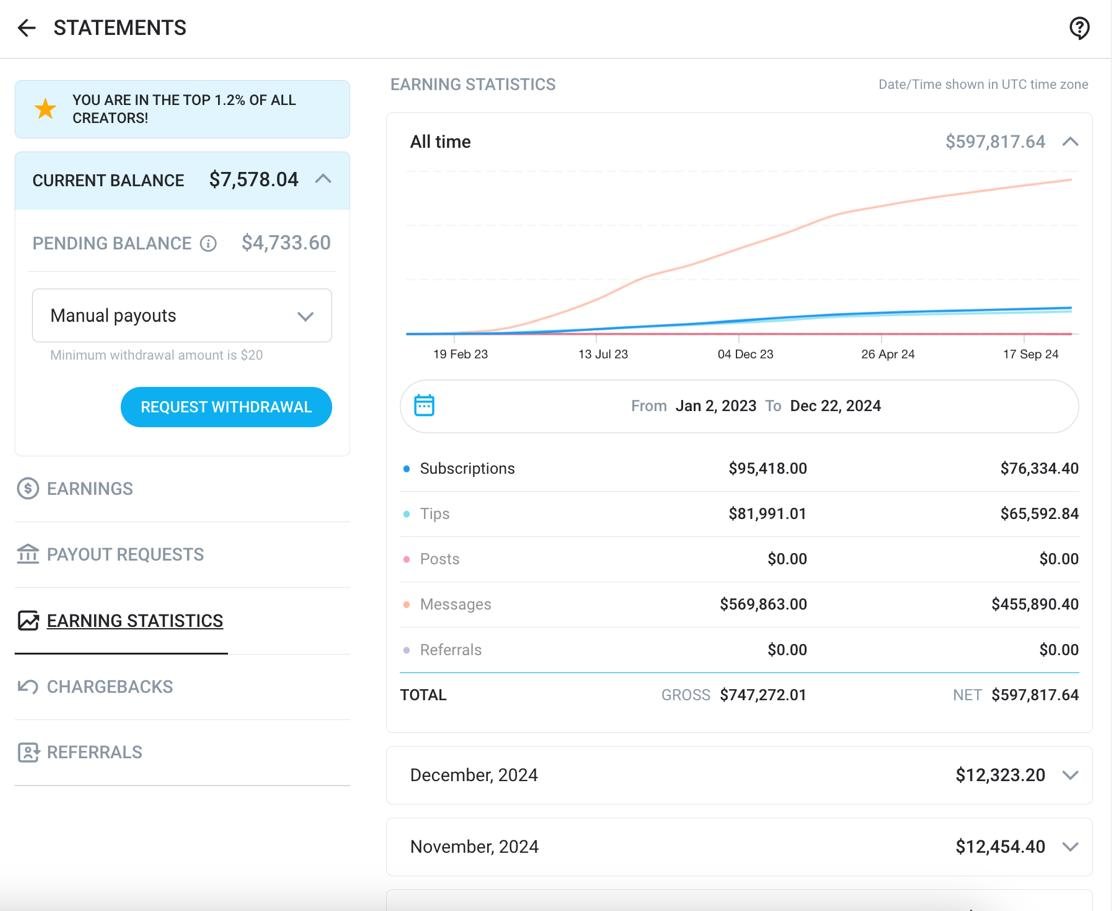Click the Messages salmon legend dot

tap(406, 605)
